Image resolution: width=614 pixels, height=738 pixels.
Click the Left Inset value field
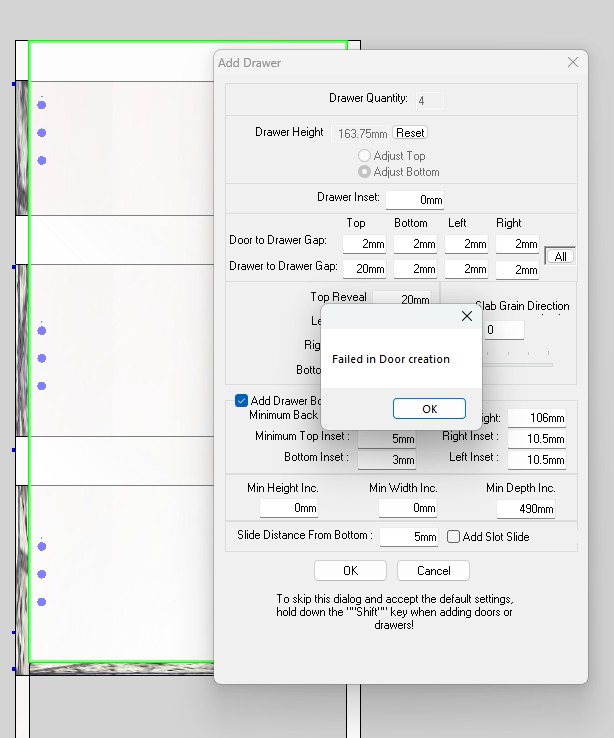tap(536, 459)
